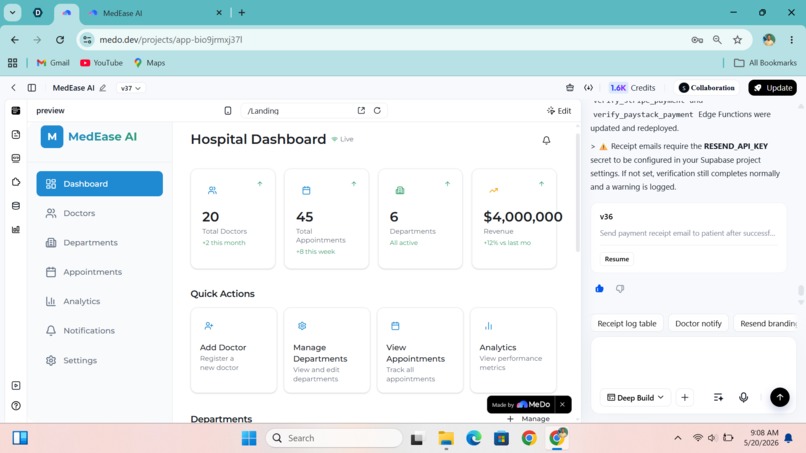Click the prompt enhance list icon
The height and width of the screenshot is (453, 806).
coord(718,397)
